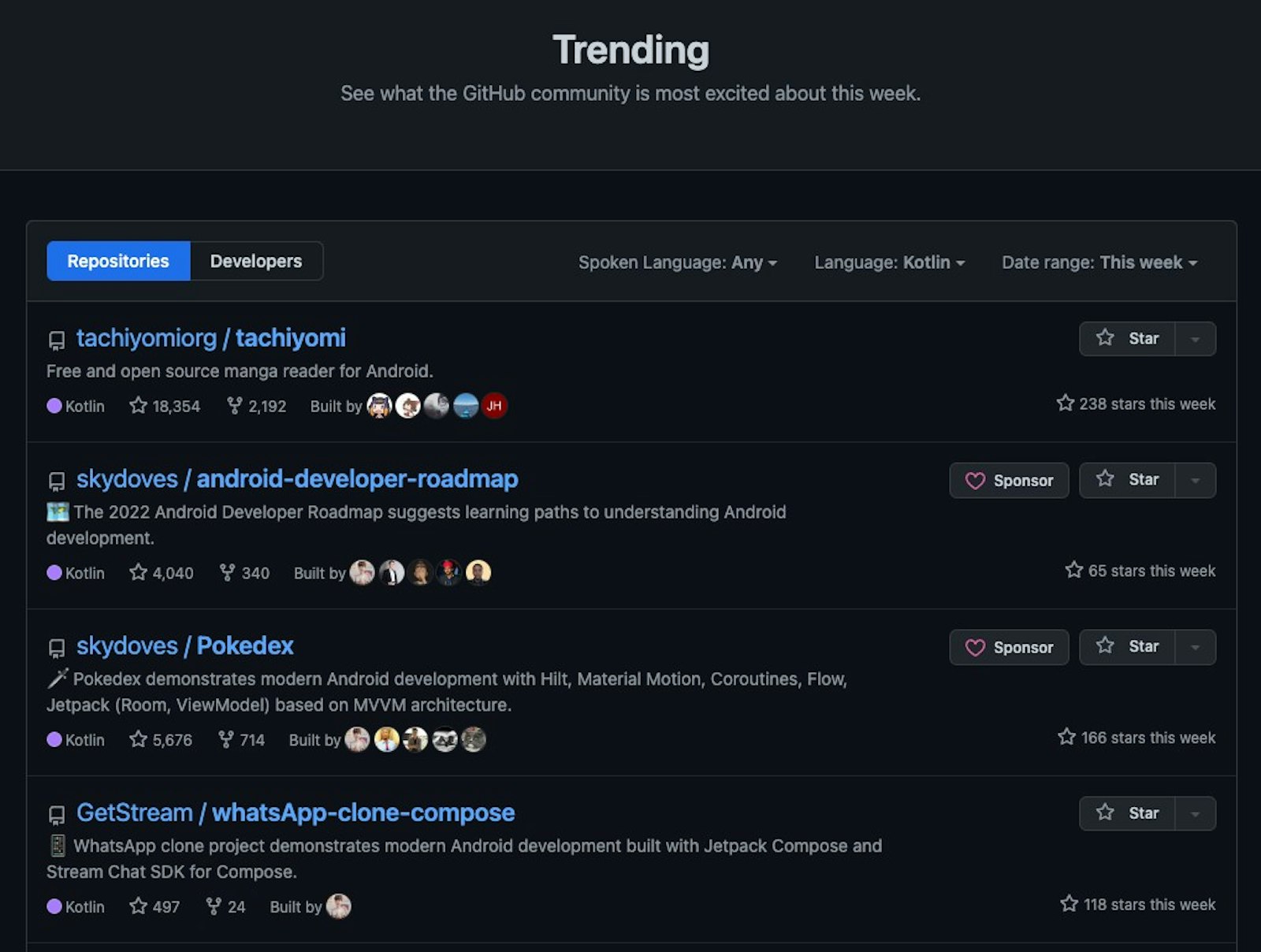Click the whatsApp-clone-compose contributor avatar
Image resolution: width=1261 pixels, height=952 pixels.
339,906
